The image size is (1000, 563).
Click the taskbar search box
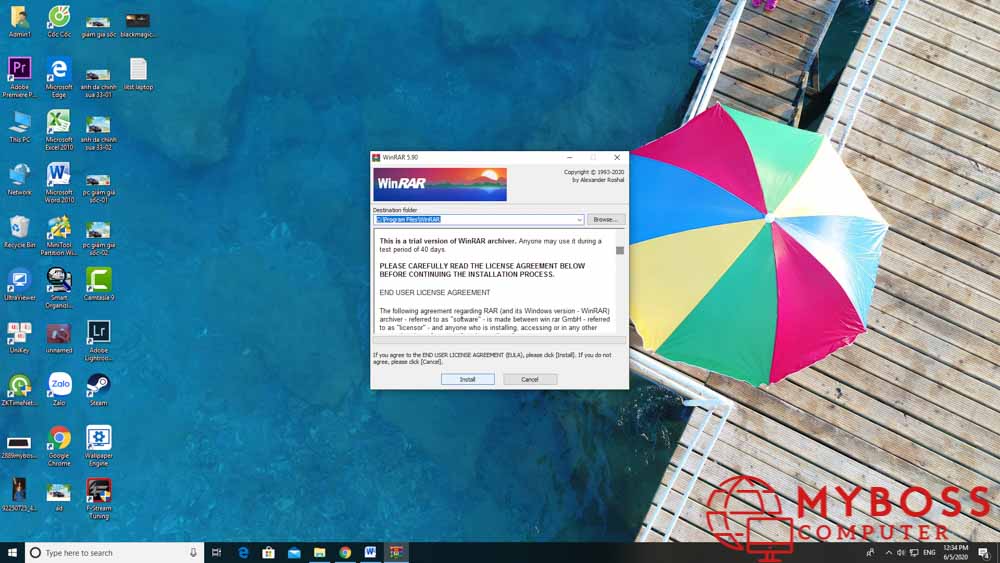click(x=112, y=552)
